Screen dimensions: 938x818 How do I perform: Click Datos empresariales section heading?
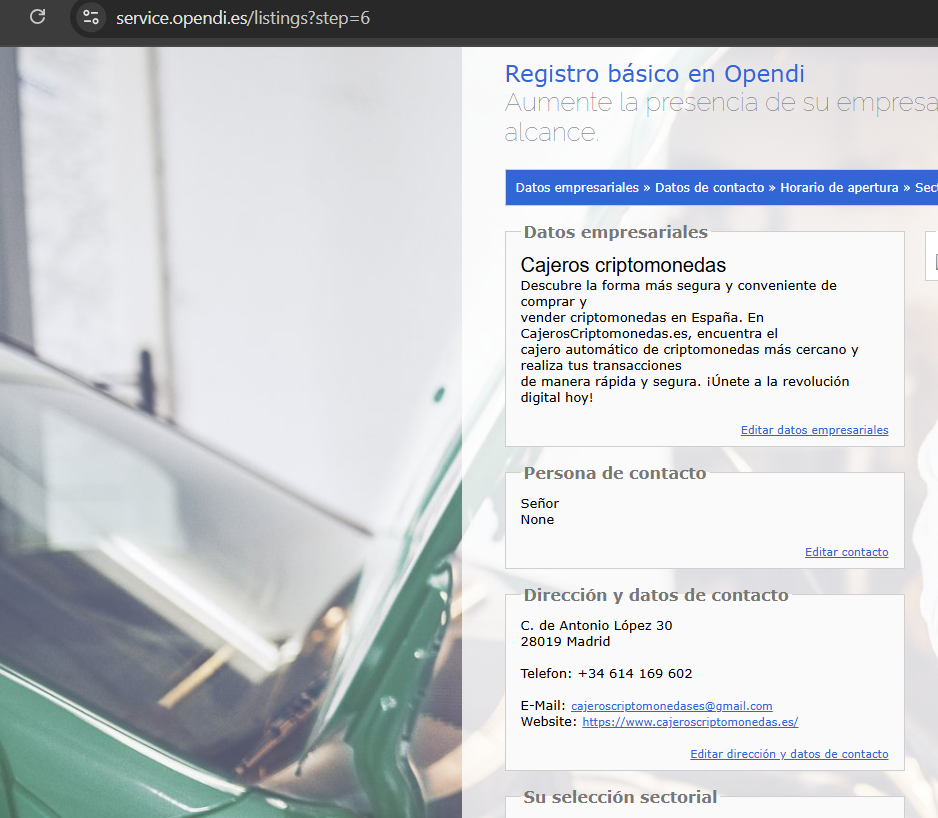[x=615, y=232]
